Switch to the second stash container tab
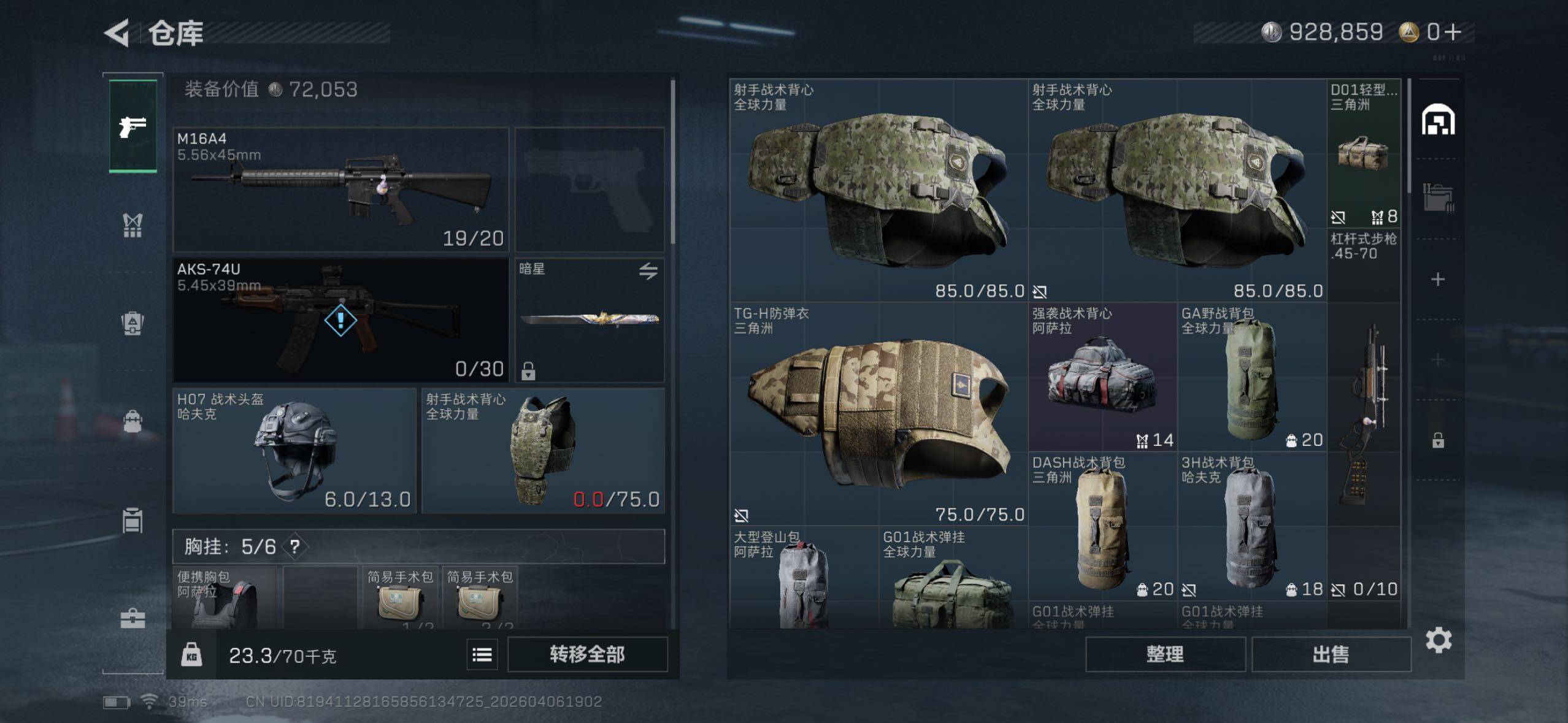The height and width of the screenshot is (723, 1568). point(1438,198)
